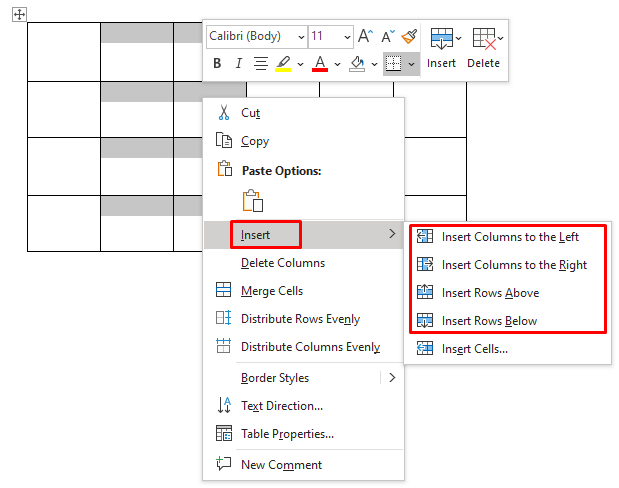This screenshot has width=619, height=488.
Task: Toggle italic formatting
Action: tap(239, 64)
